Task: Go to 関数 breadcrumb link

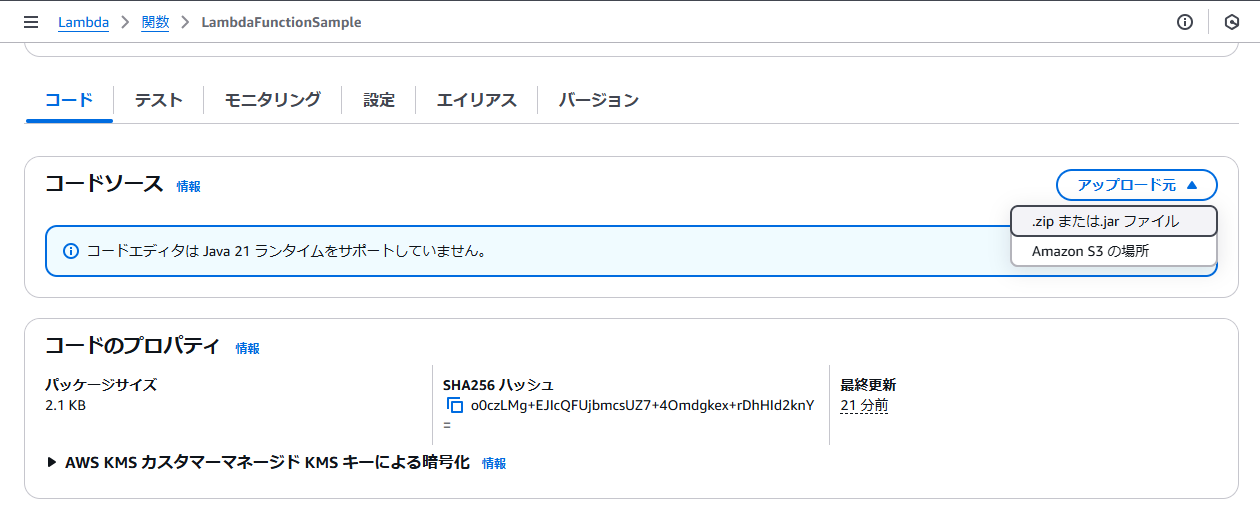Action: pos(155,22)
